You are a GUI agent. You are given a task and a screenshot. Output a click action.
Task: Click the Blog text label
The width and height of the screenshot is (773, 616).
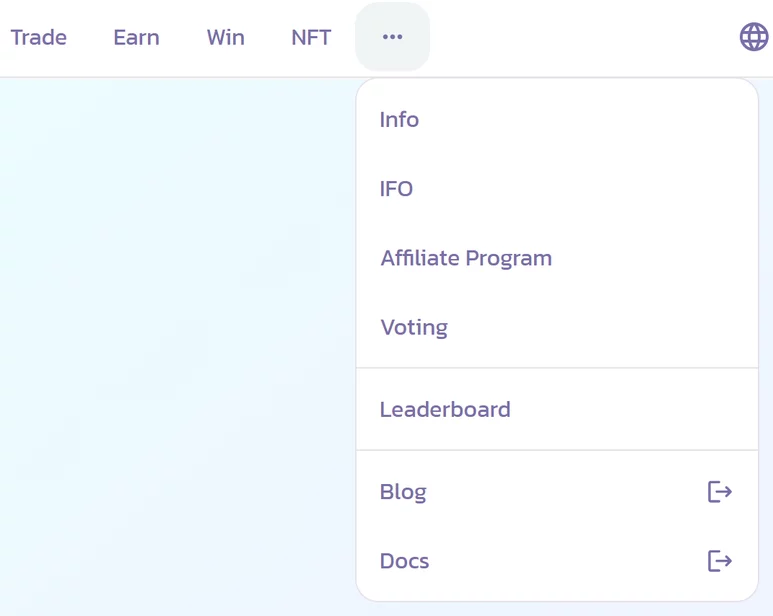click(x=403, y=491)
